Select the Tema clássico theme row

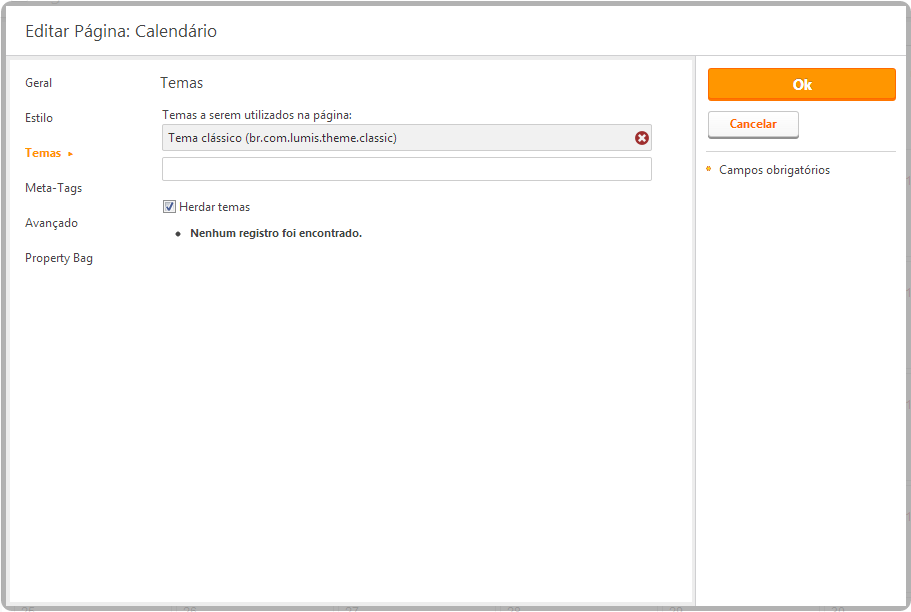pyautogui.click(x=407, y=138)
